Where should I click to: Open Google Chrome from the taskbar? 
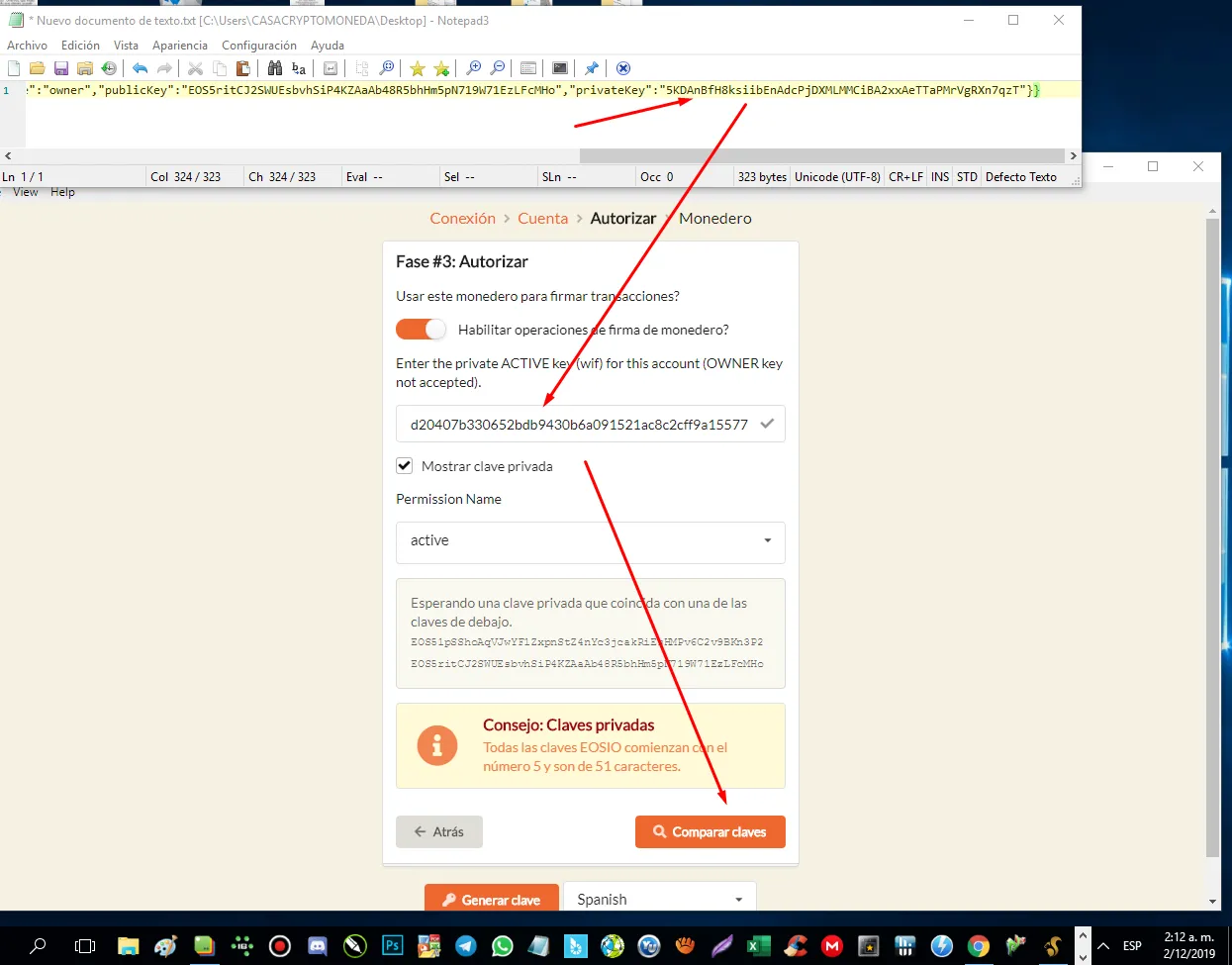pyautogui.click(x=979, y=946)
